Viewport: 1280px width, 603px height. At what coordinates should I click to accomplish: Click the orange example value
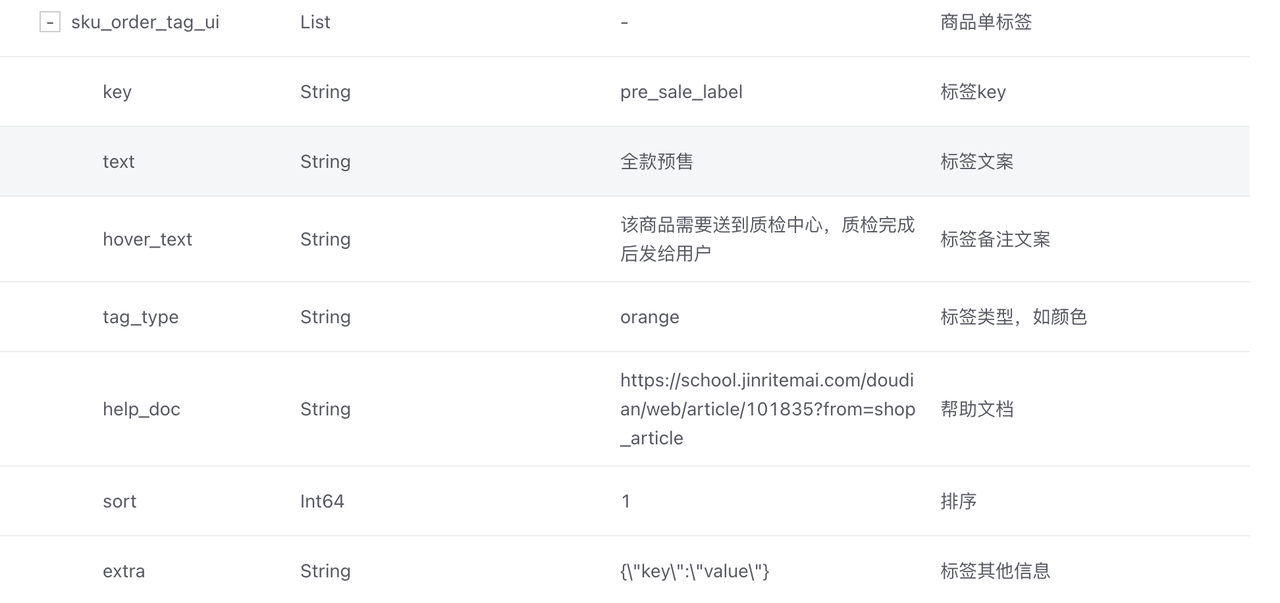click(649, 317)
